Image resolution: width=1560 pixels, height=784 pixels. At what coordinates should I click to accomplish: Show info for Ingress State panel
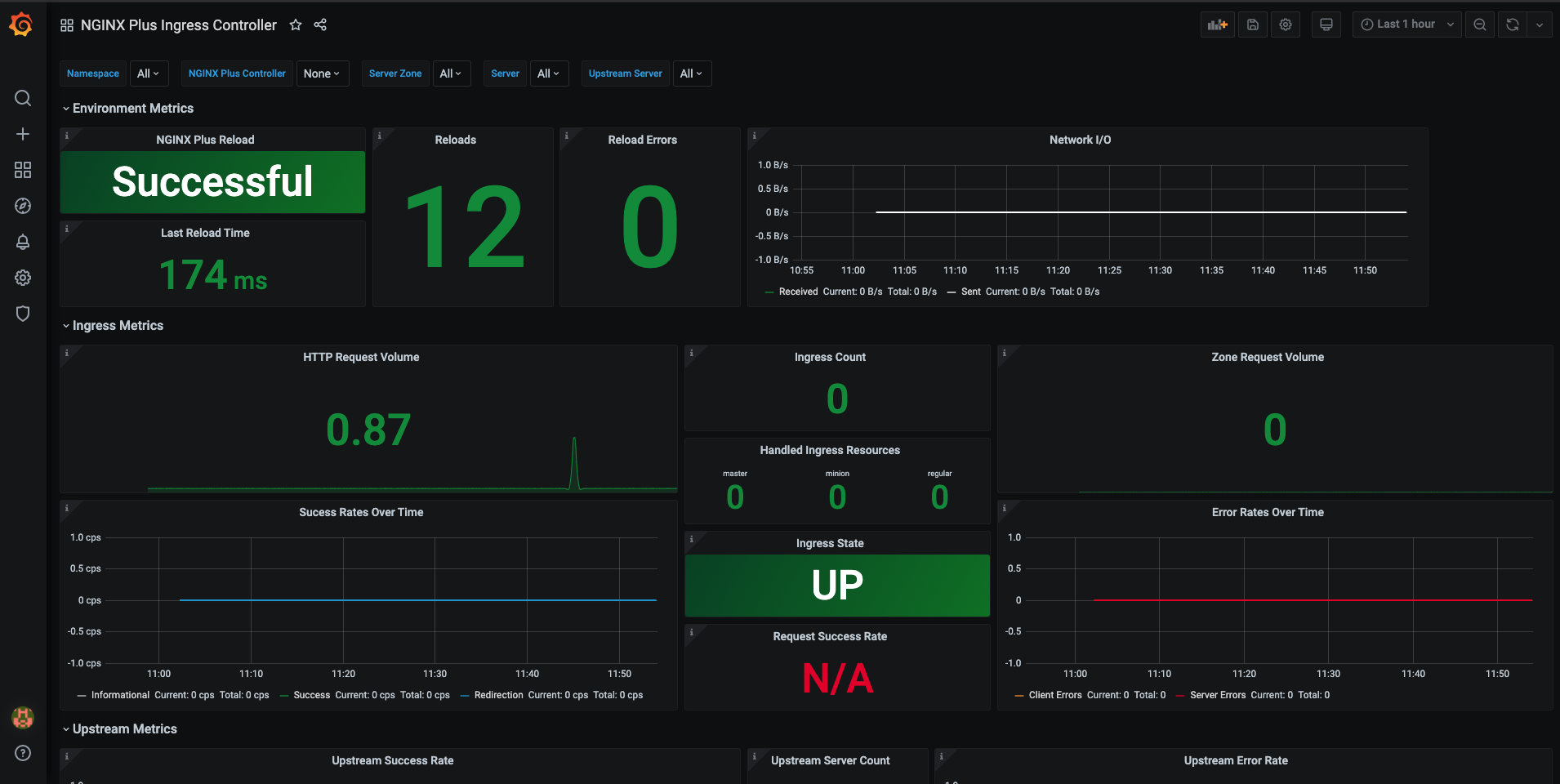(x=692, y=539)
